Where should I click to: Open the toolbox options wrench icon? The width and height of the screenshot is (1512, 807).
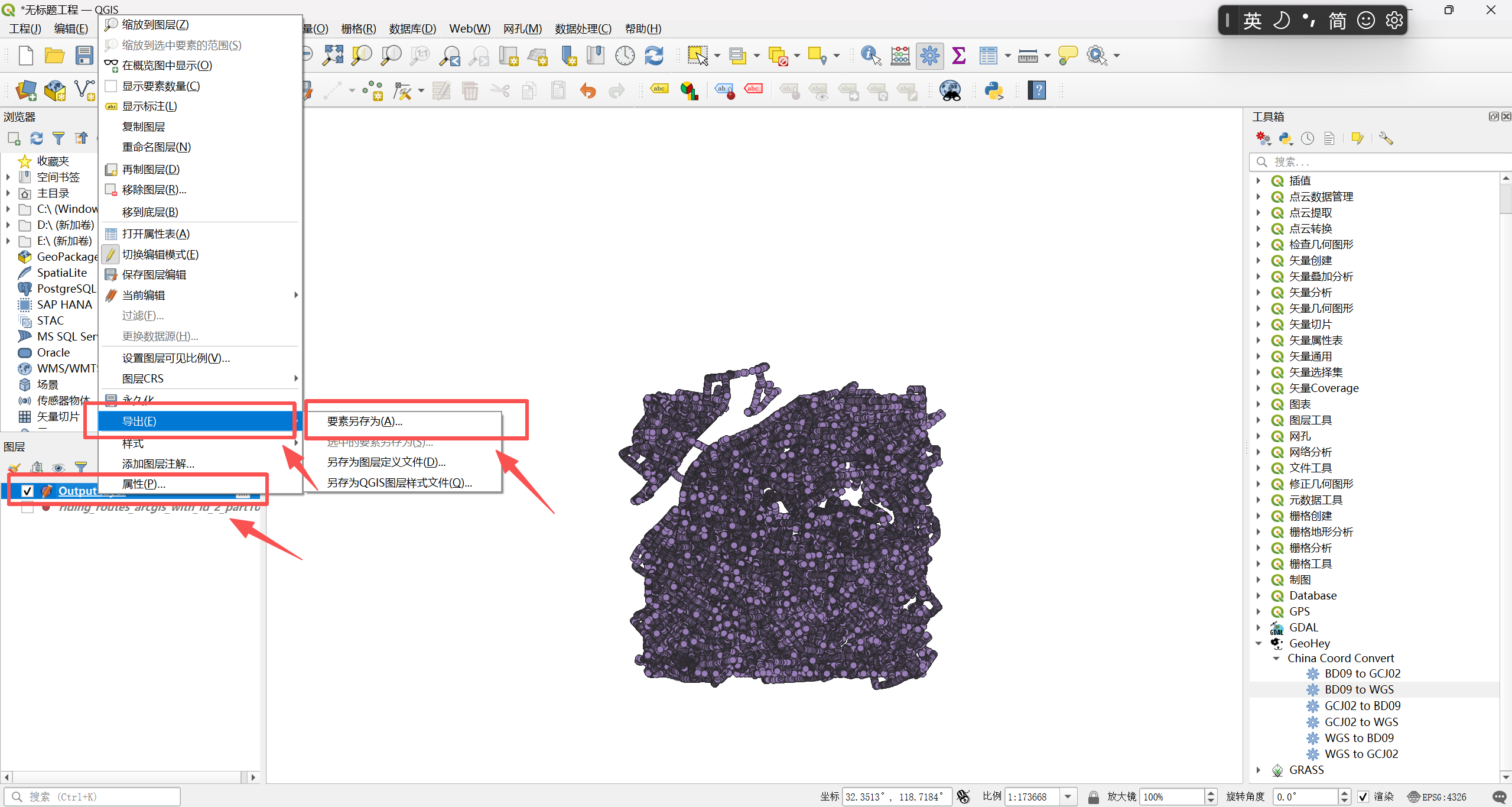[1386, 138]
